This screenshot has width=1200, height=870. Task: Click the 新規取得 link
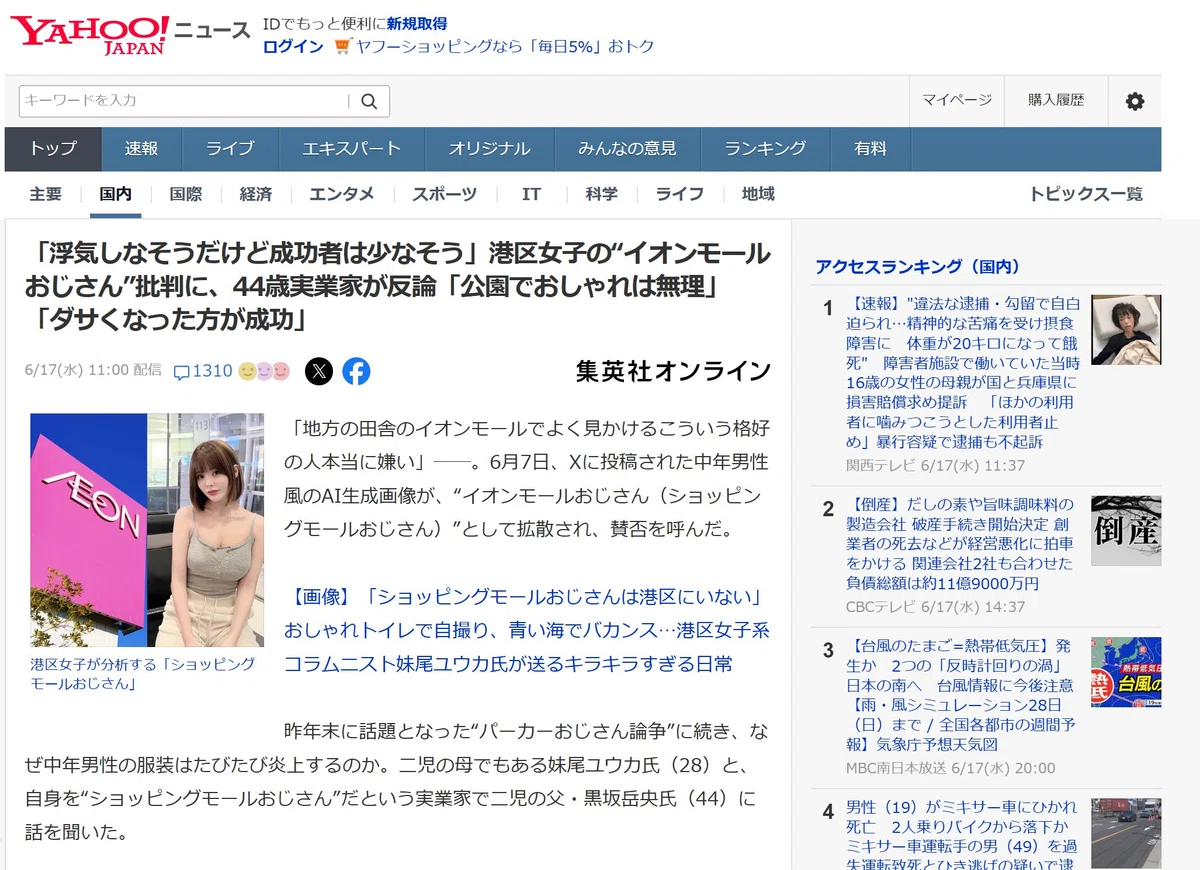[x=417, y=23]
